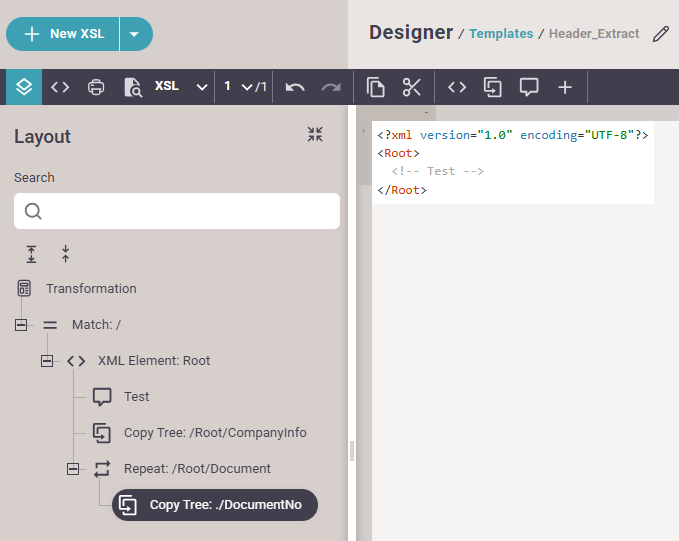Click the layers icon in toolbar

[x=24, y=87]
